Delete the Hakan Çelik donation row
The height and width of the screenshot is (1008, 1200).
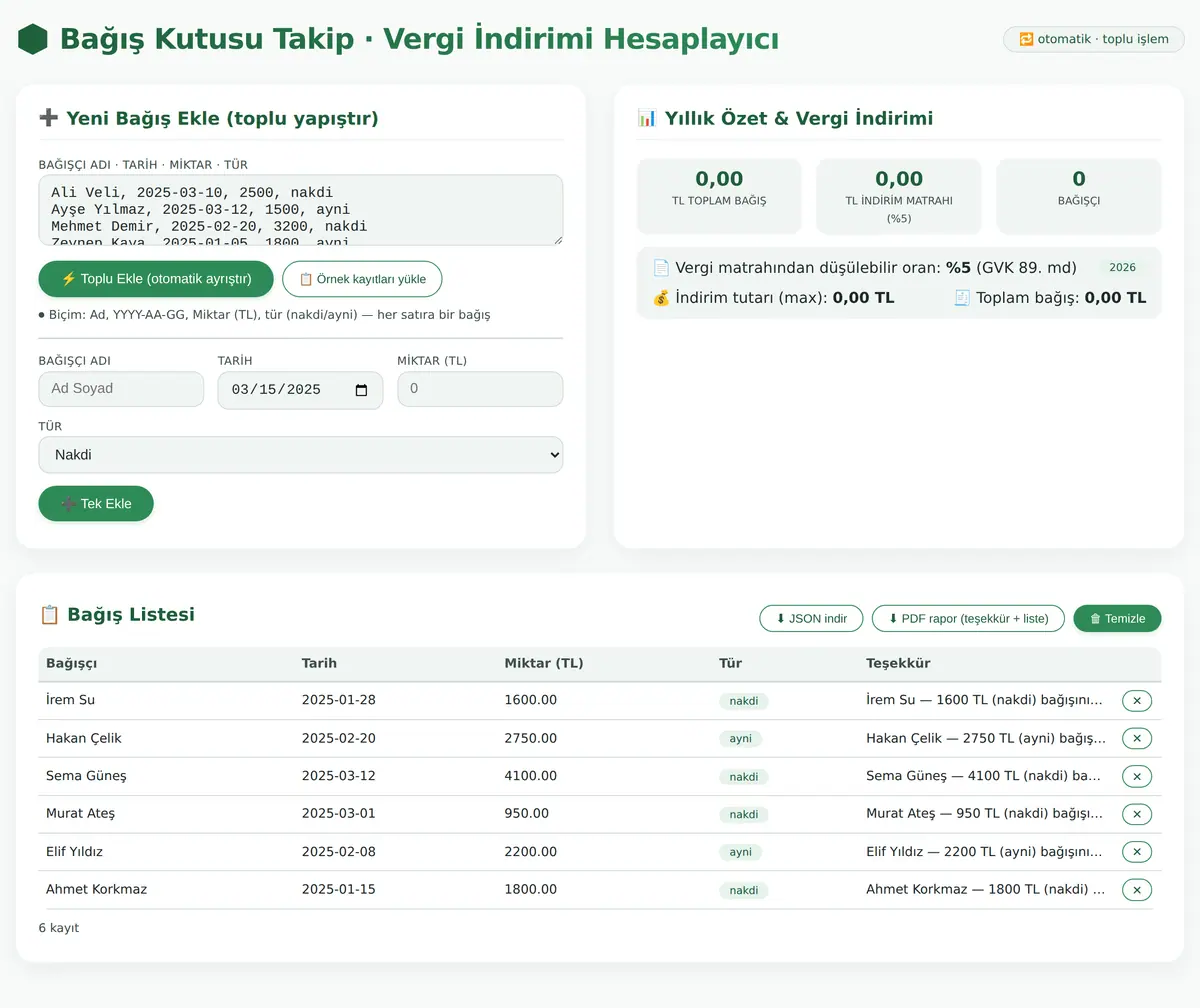point(1137,739)
